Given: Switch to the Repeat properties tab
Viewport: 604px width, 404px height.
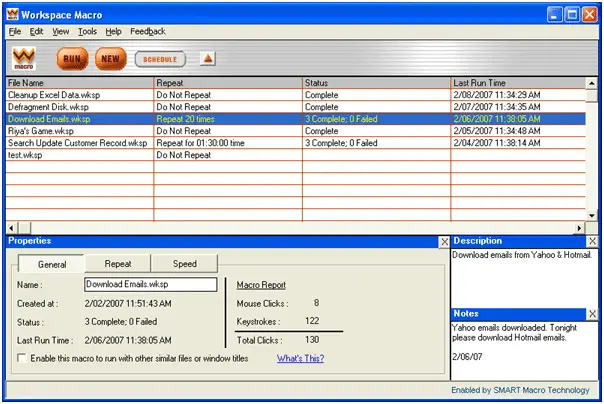Looking at the screenshot, I should 118,264.
